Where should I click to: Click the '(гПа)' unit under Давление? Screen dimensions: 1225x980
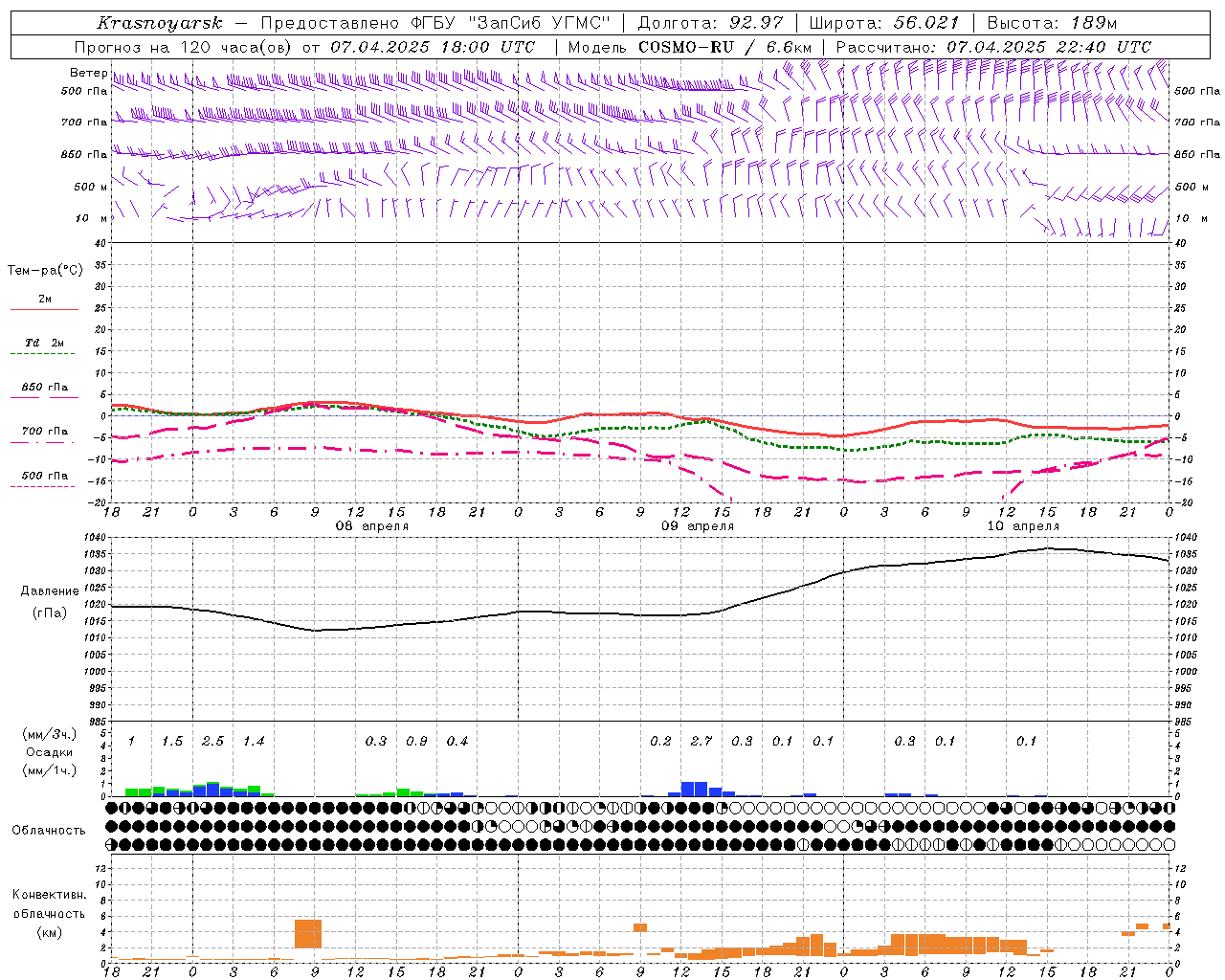[x=50, y=612]
